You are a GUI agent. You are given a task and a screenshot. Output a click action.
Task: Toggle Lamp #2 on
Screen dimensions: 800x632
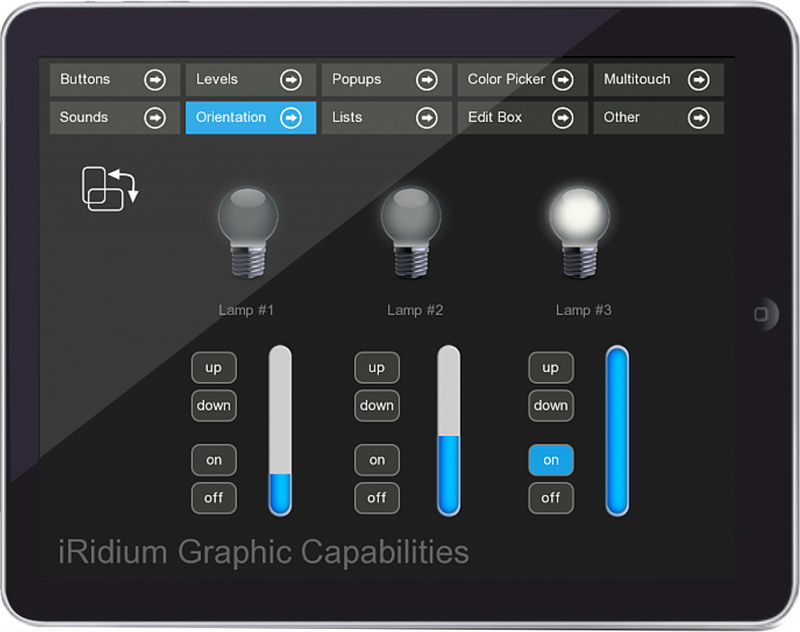point(377,460)
